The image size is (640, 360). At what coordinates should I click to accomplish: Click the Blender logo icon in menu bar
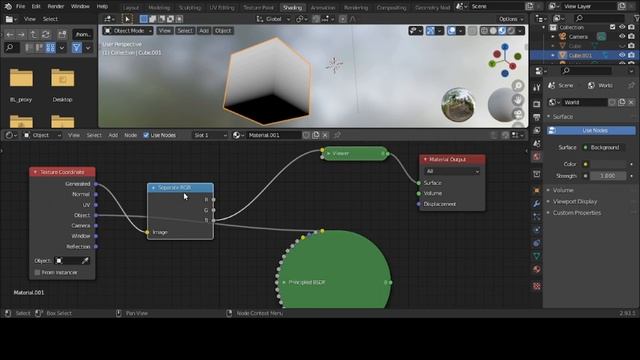(x=8, y=6)
